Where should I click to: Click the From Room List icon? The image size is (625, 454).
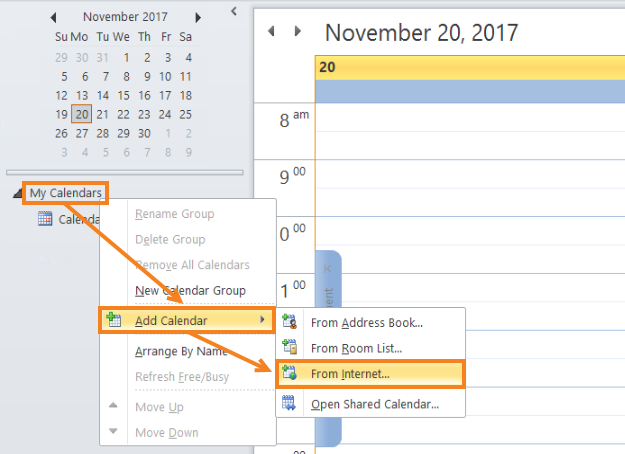[290, 348]
